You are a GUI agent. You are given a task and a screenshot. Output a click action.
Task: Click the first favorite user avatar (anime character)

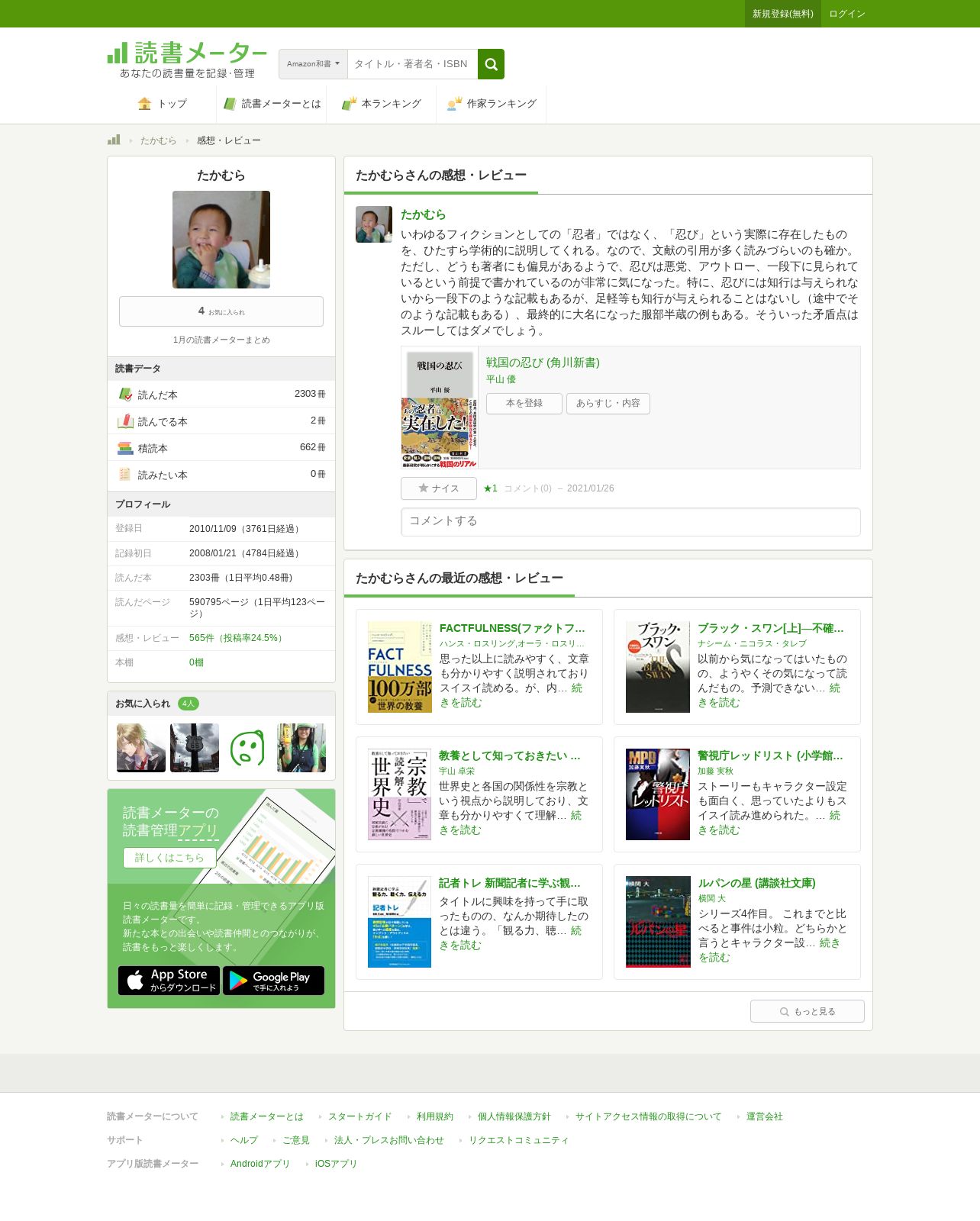point(141,748)
